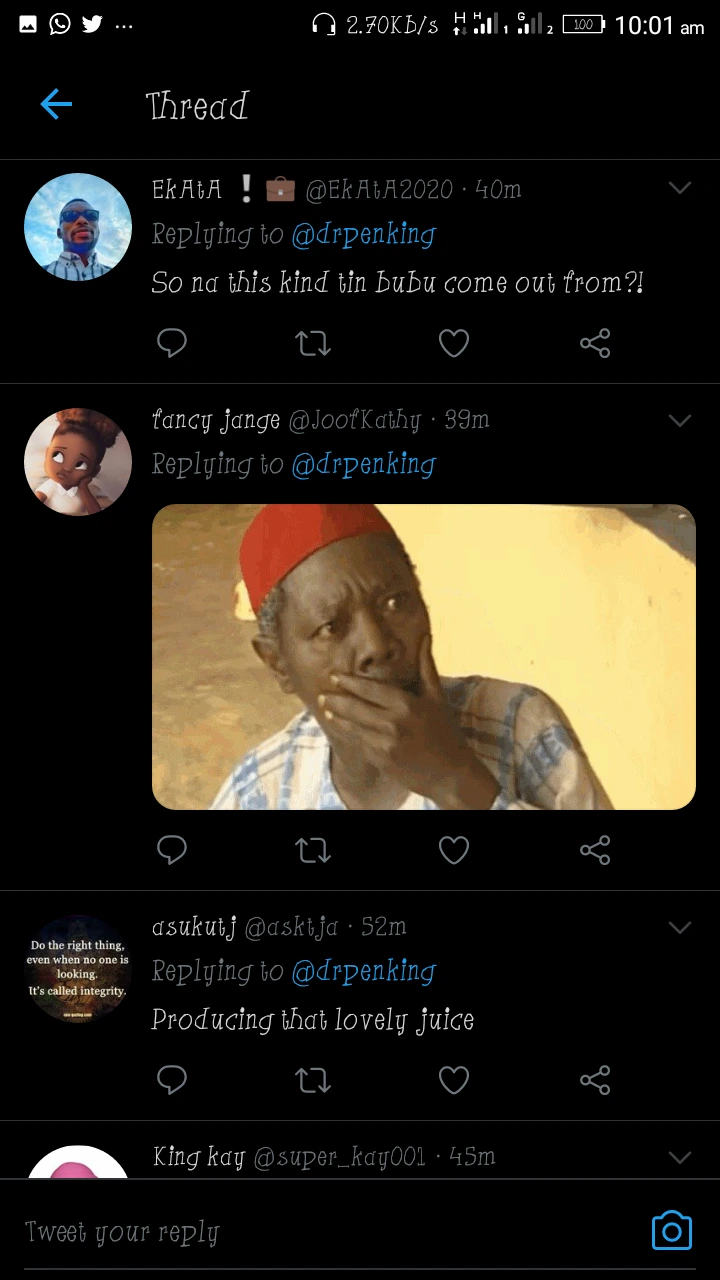Open camera in reply bar
This screenshot has width=720, height=1280.
671,1231
